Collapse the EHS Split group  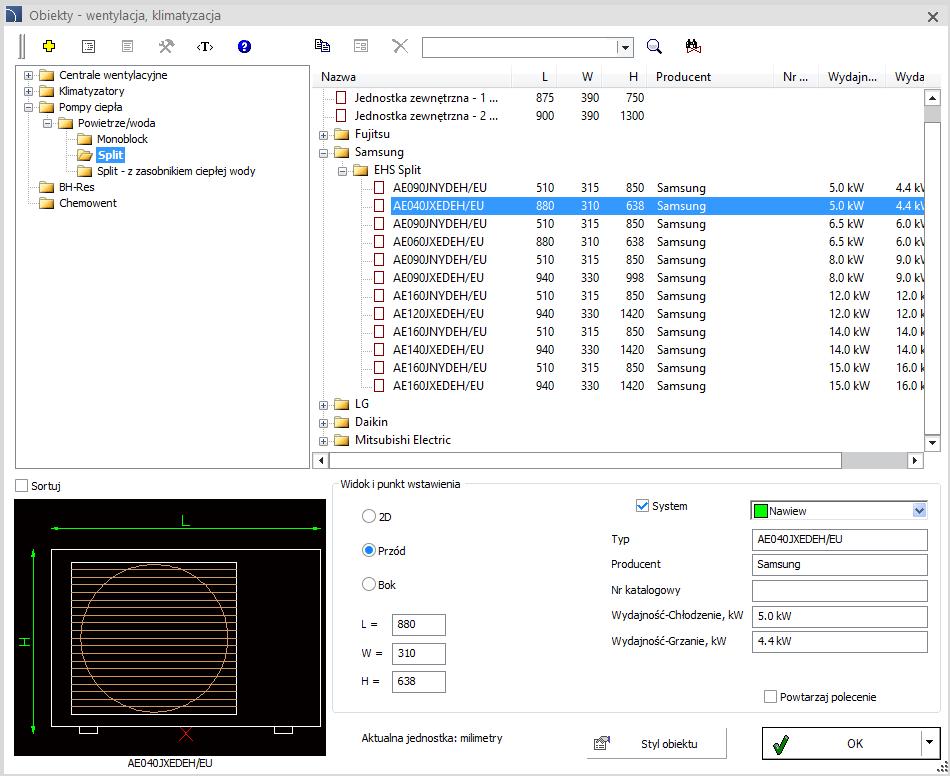(342, 171)
